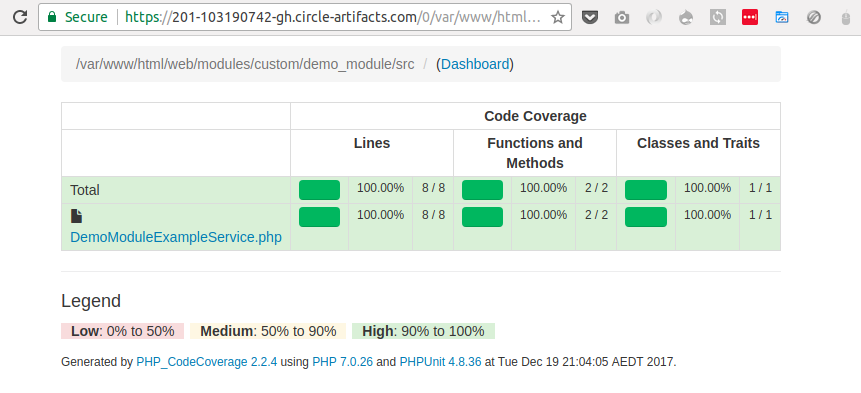
Task: Open the Drupal drop extension icon
Action: [686, 18]
